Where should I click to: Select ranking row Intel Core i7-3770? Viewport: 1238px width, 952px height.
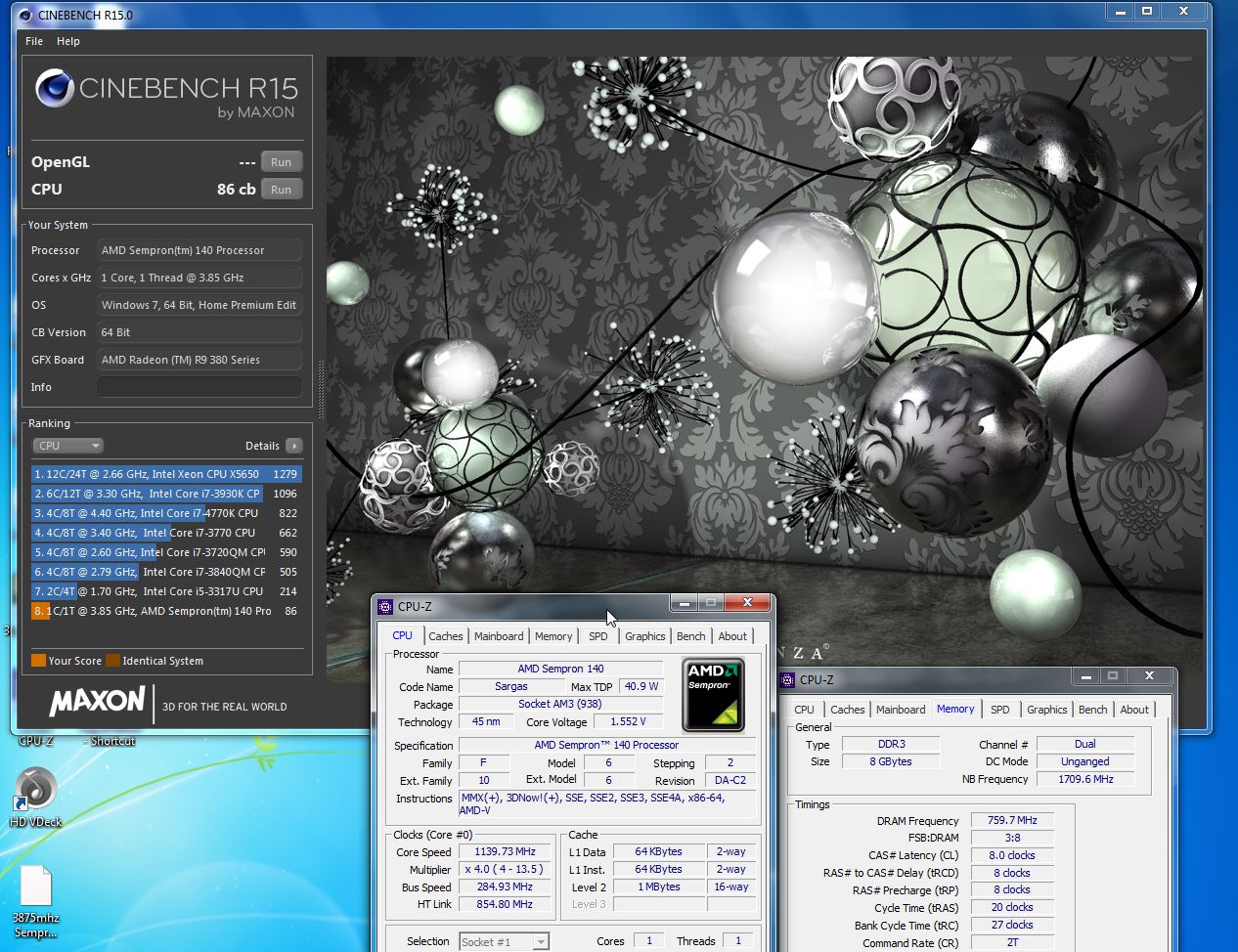tap(166, 533)
